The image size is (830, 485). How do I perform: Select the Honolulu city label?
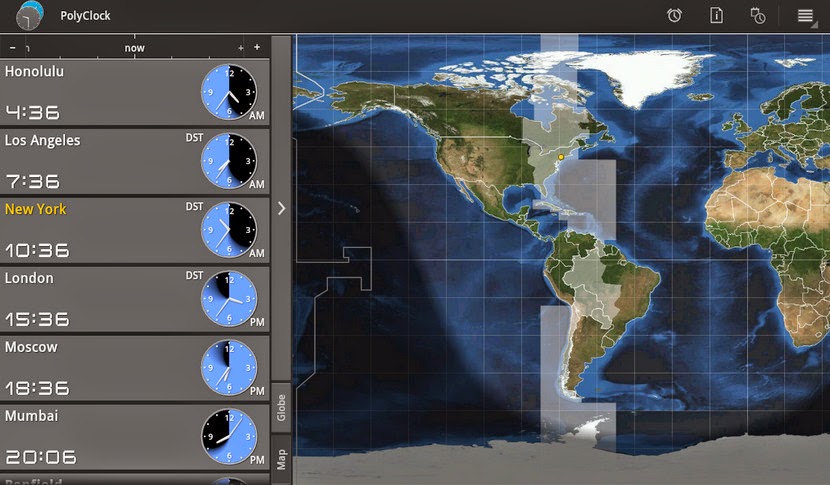pos(34,71)
